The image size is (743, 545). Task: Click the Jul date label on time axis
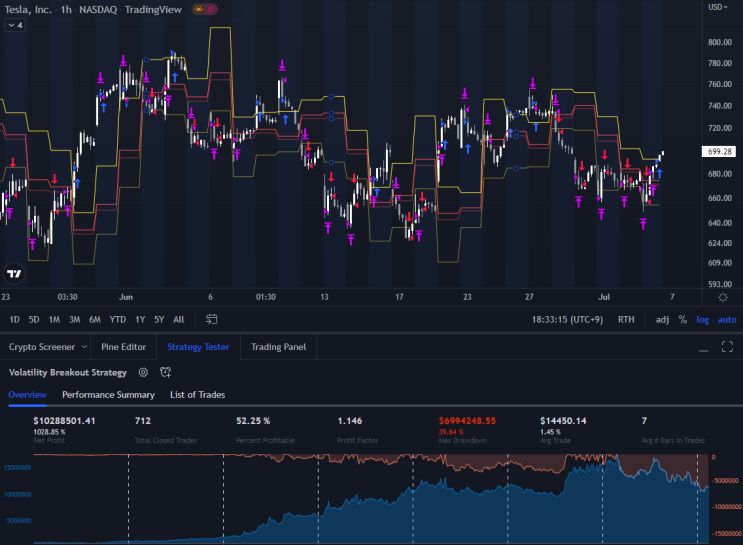pyautogui.click(x=604, y=297)
